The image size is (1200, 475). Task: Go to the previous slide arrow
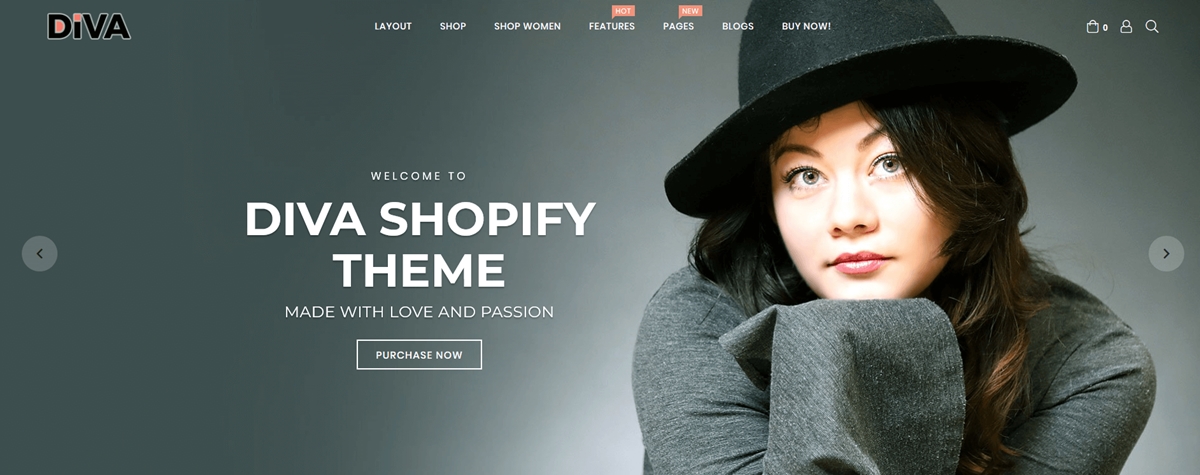40,253
